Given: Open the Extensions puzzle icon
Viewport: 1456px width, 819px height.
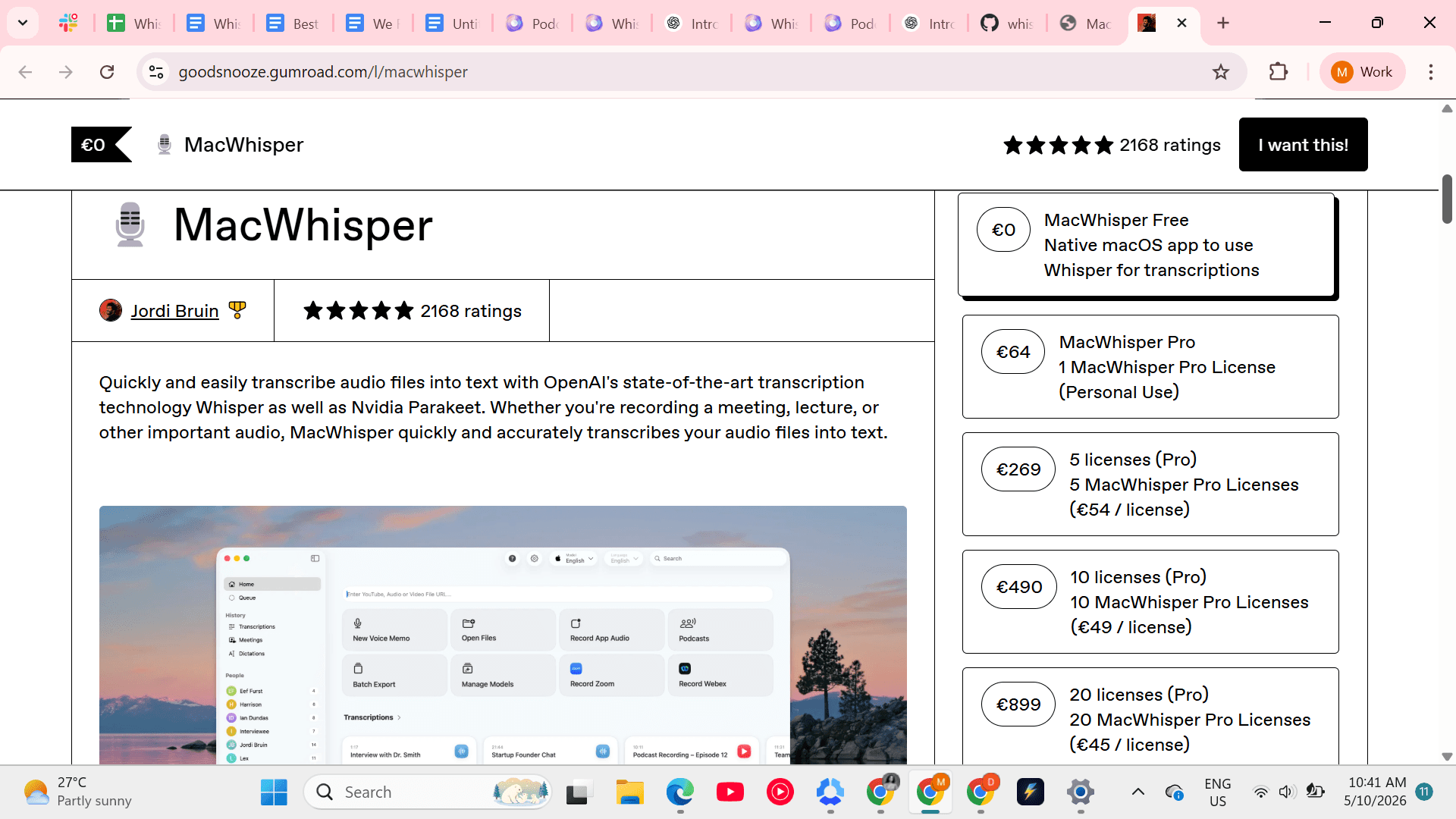Looking at the screenshot, I should pos(1279,72).
